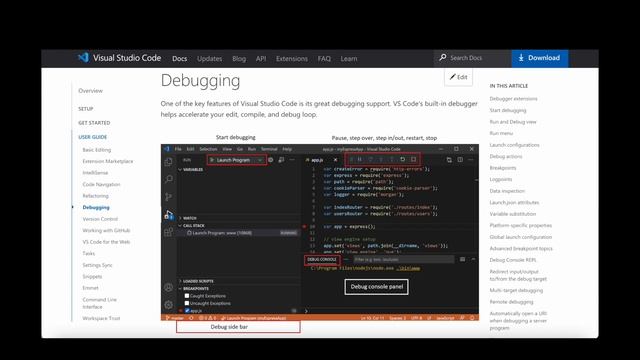640x360 pixels.
Task: Jump to the Remote debugging link
Action: [x=511, y=302]
